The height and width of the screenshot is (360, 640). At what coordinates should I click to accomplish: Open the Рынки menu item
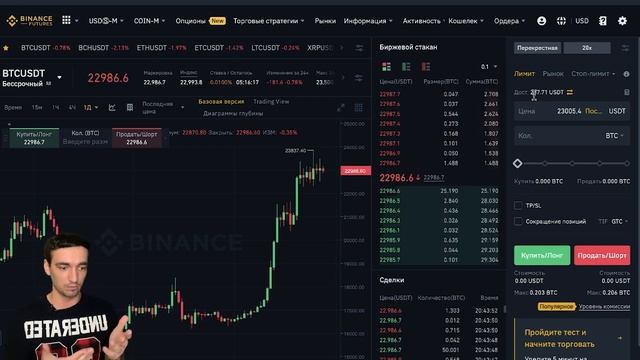pyautogui.click(x=325, y=21)
